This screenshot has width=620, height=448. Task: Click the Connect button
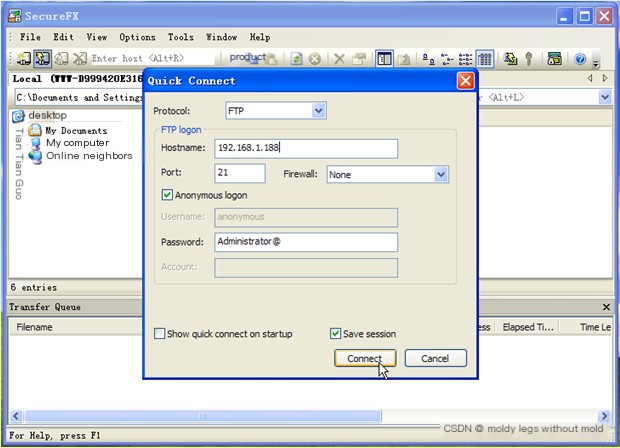[x=365, y=358]
